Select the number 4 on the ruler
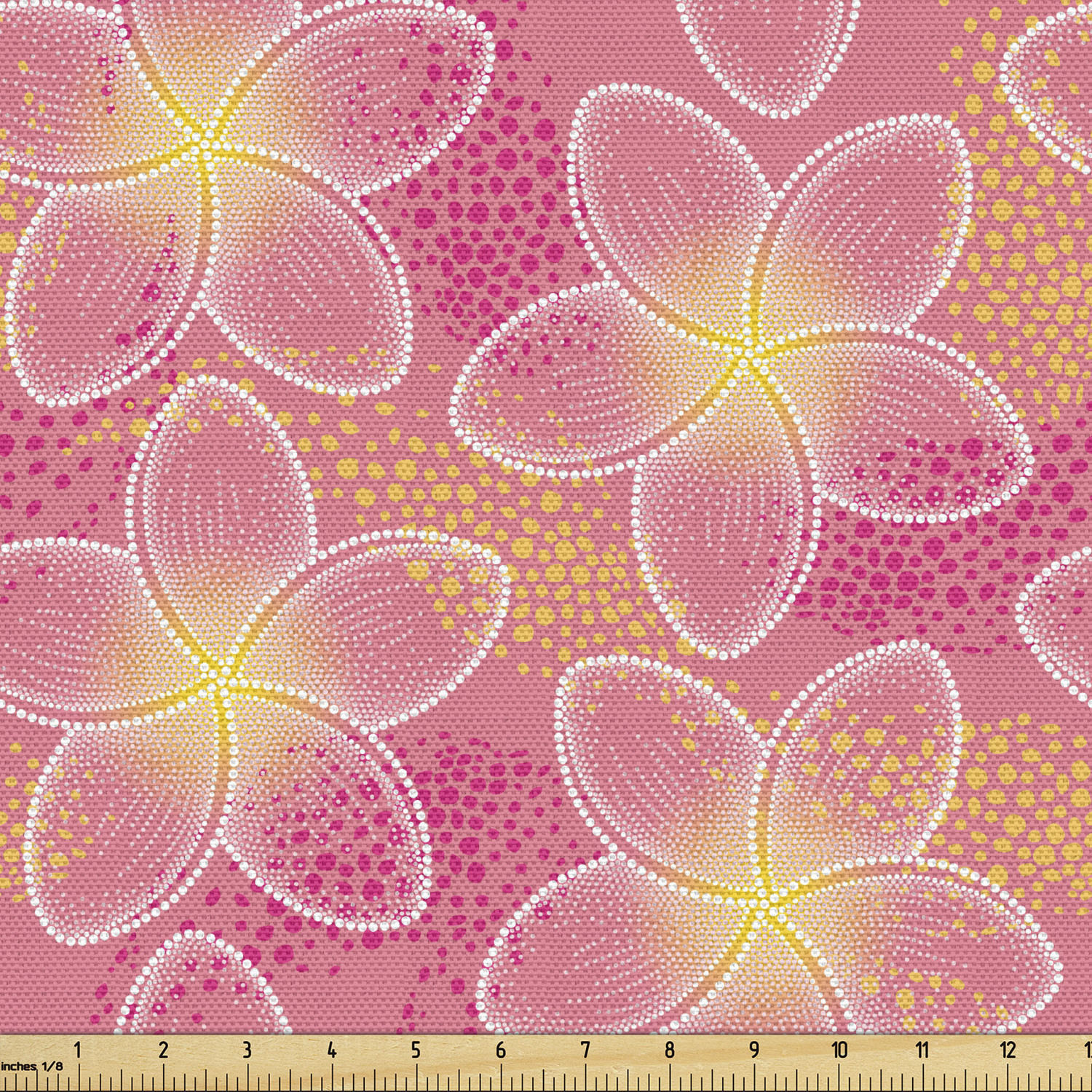Screen dimensions: 1092x1092 [x=331, y=1050]
